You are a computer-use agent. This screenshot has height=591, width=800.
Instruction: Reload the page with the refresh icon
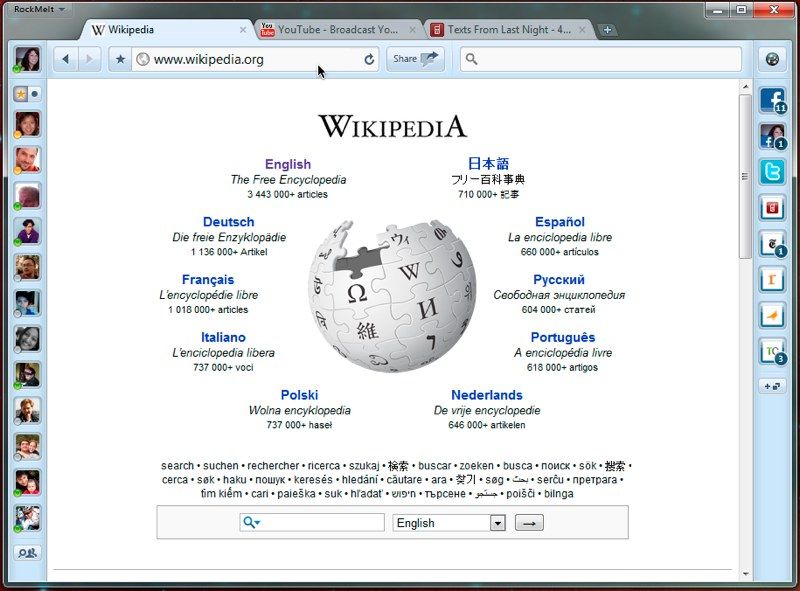[369, 60]
